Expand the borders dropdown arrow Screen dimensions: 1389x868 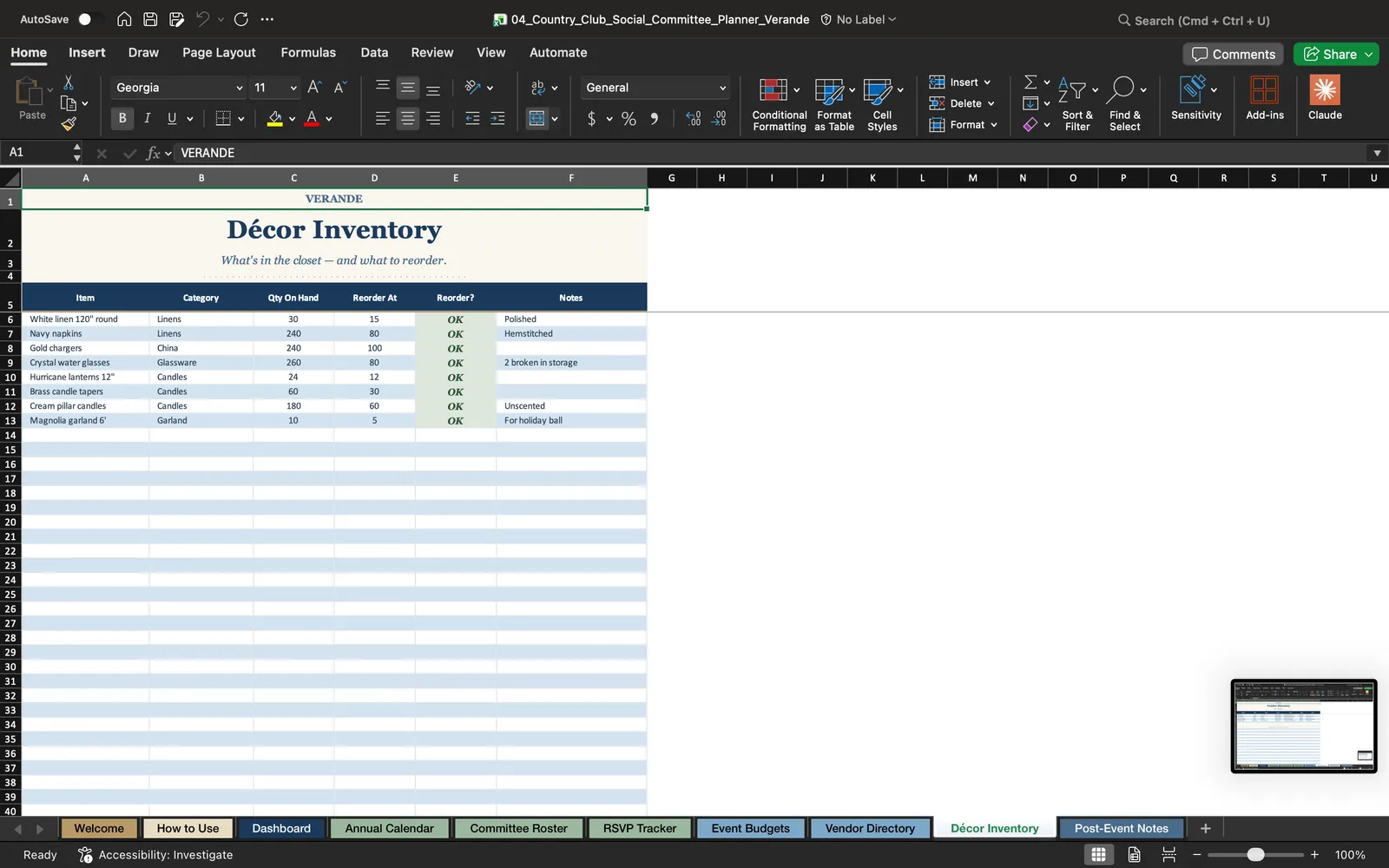click(x=240, y=119)
